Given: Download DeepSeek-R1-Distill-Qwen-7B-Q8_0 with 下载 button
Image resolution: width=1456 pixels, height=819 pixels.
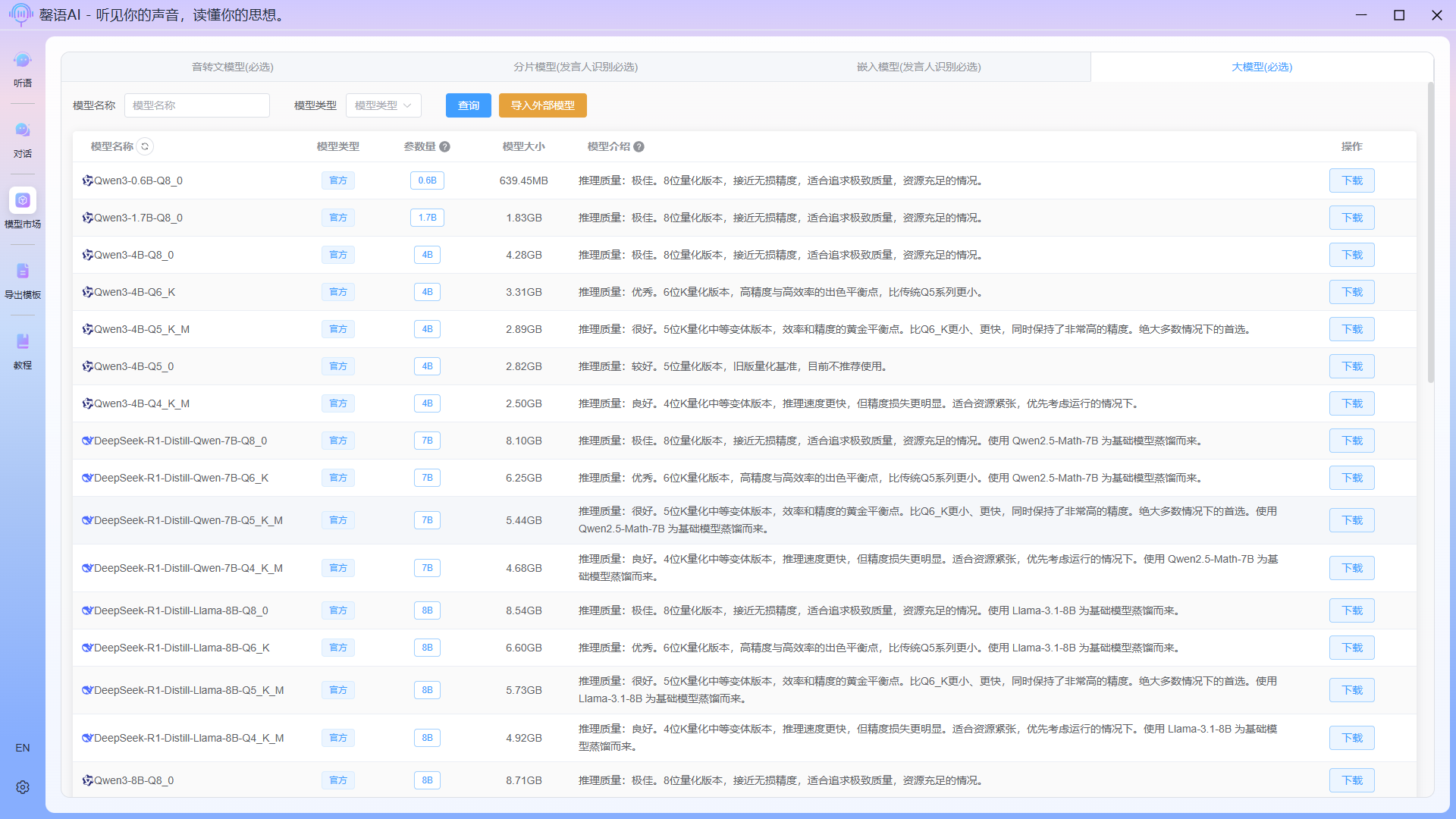Looking at the screenshot, I should pyautogui.click(x=1352, y=441).
